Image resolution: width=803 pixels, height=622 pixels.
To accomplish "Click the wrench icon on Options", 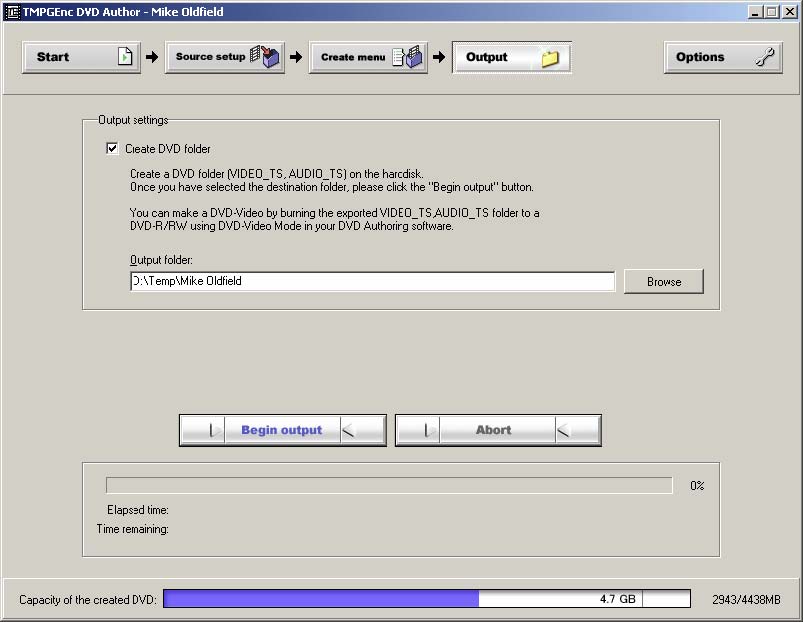I will tap(765, 57).
